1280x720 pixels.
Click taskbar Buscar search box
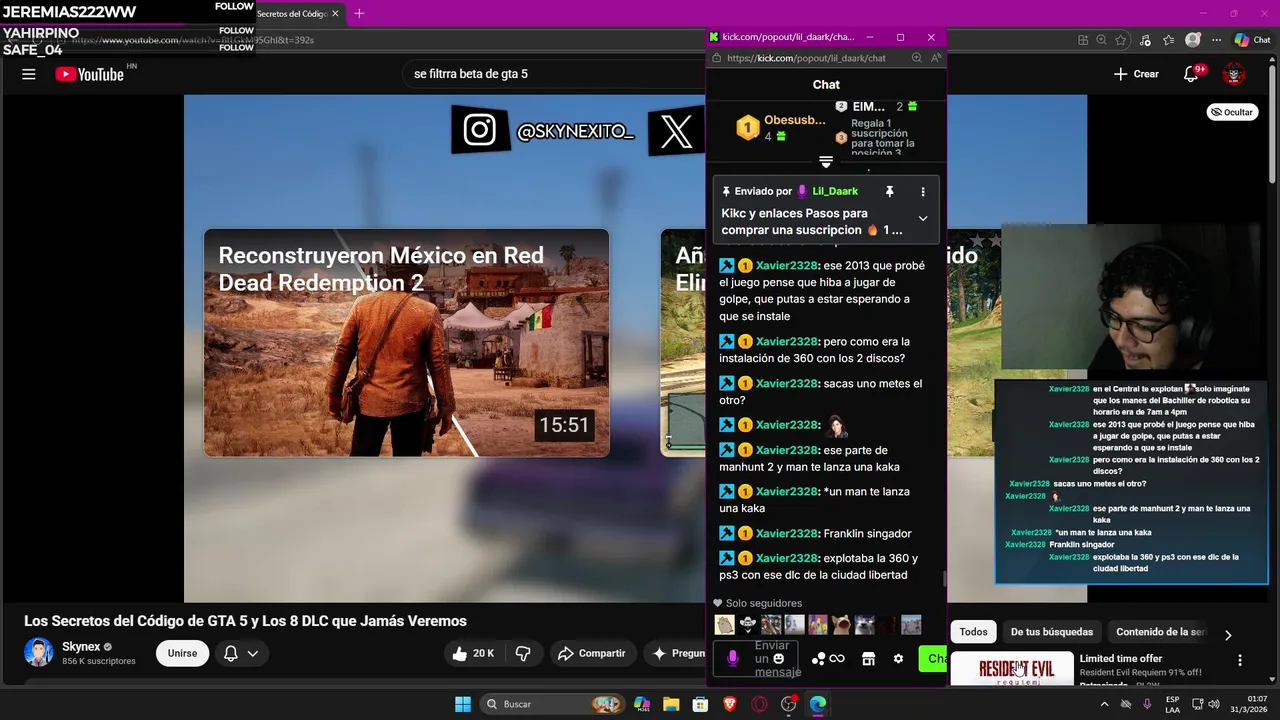pos(551,704)
